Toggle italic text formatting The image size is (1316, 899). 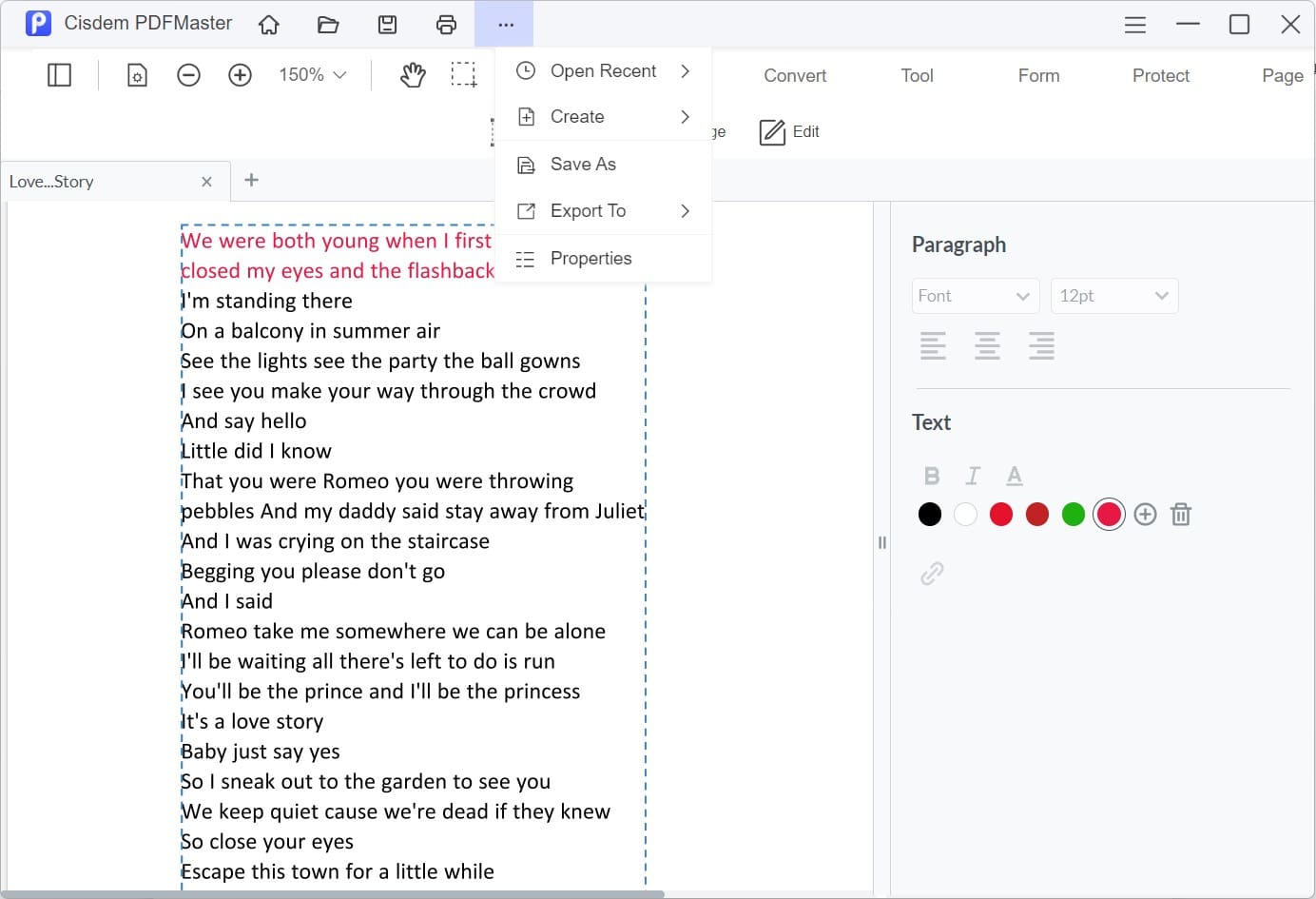[x=973, y=476]
